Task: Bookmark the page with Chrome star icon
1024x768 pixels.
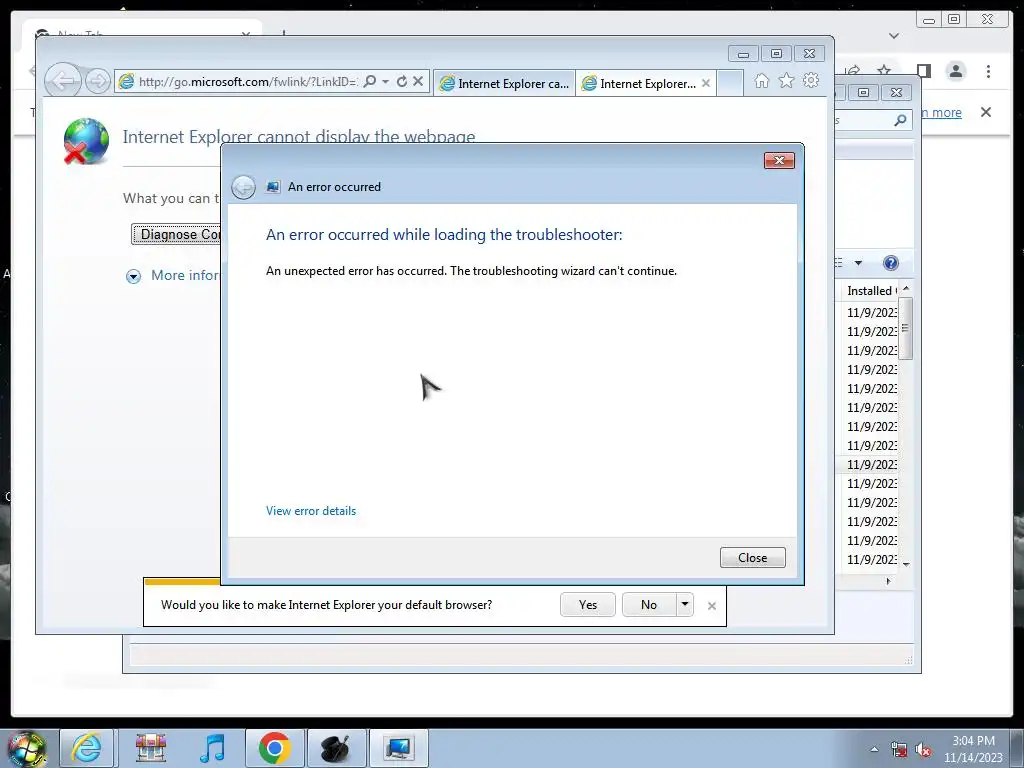Action: 884,71
